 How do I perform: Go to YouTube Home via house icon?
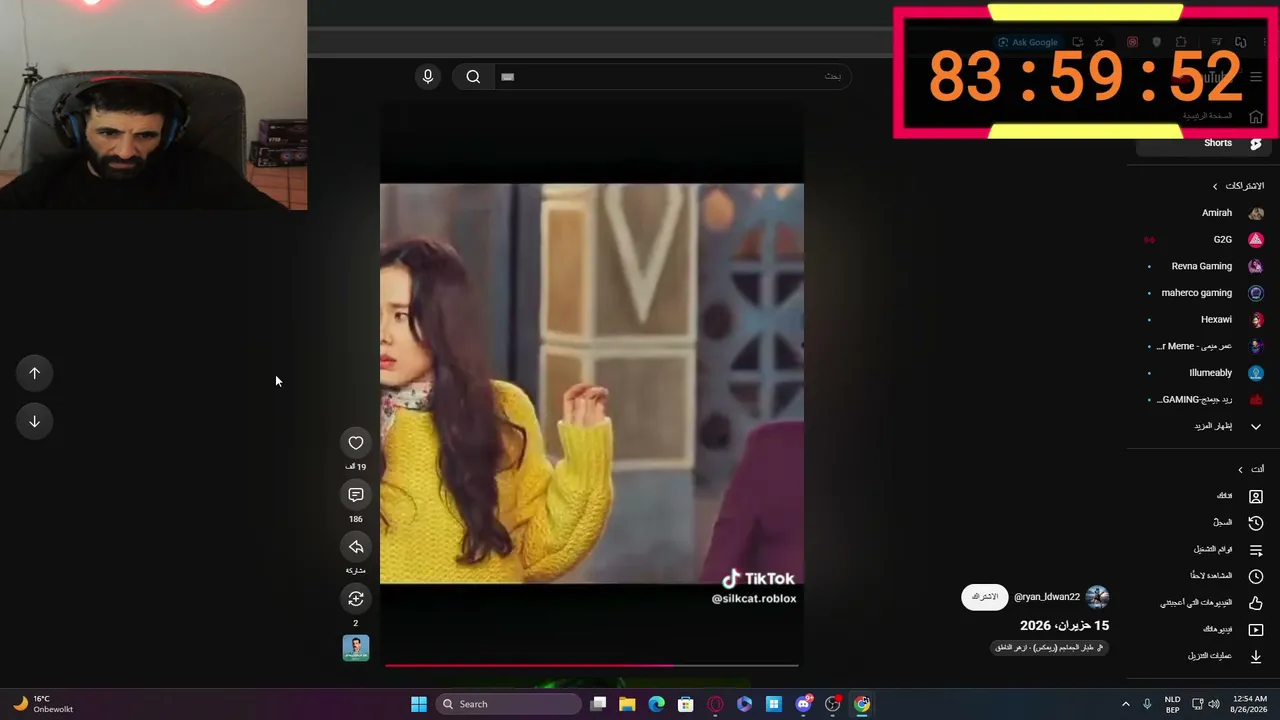1257,116
